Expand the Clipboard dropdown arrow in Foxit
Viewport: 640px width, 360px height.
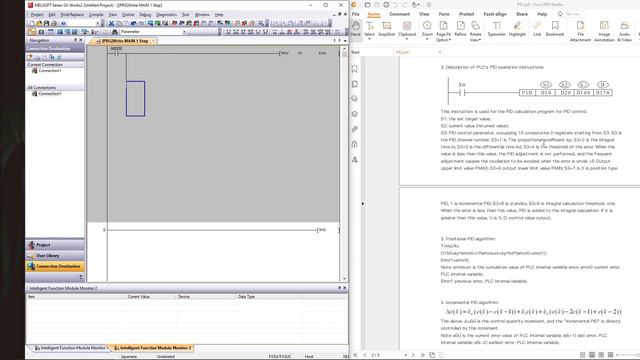pos(407,40)
